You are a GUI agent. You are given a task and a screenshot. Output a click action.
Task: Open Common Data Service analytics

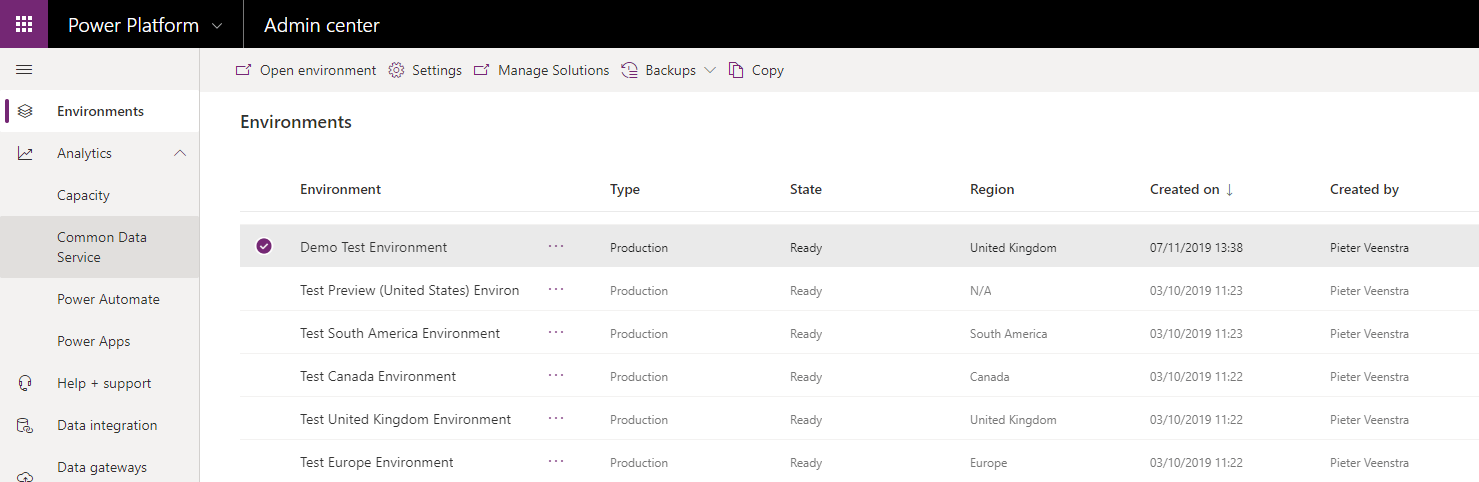click(102, 247)
